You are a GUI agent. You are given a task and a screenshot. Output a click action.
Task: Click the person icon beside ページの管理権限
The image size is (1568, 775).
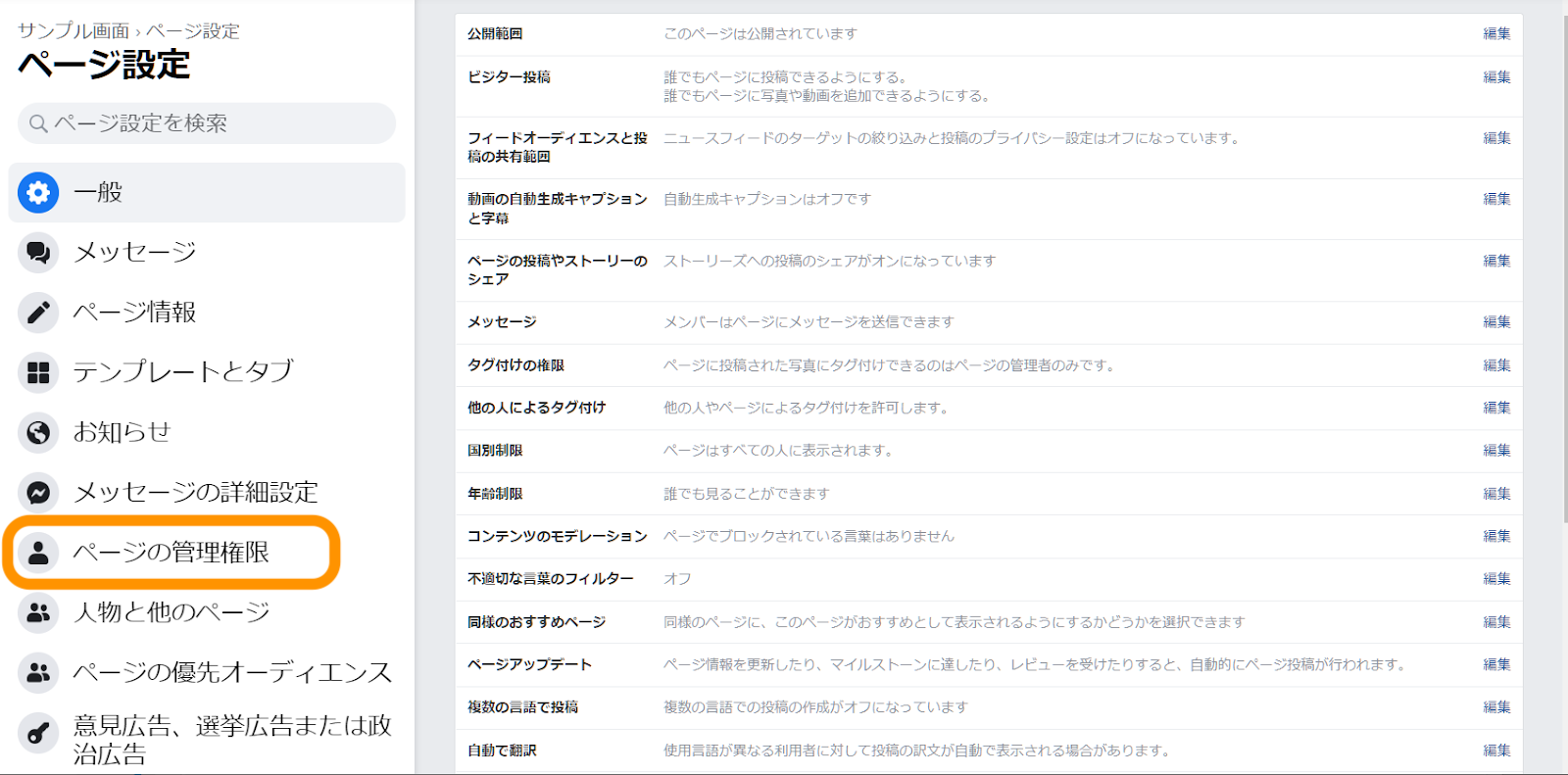click(38, 553)
